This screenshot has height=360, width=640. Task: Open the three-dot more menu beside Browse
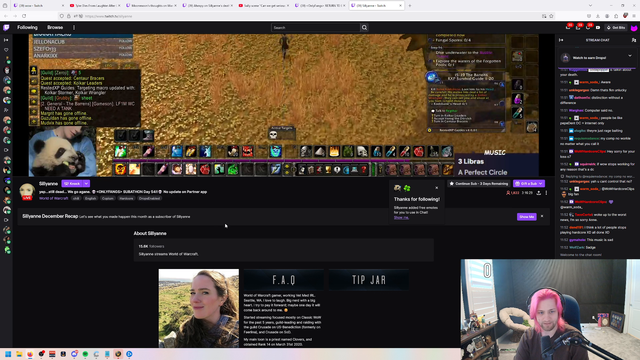(74, 27)
